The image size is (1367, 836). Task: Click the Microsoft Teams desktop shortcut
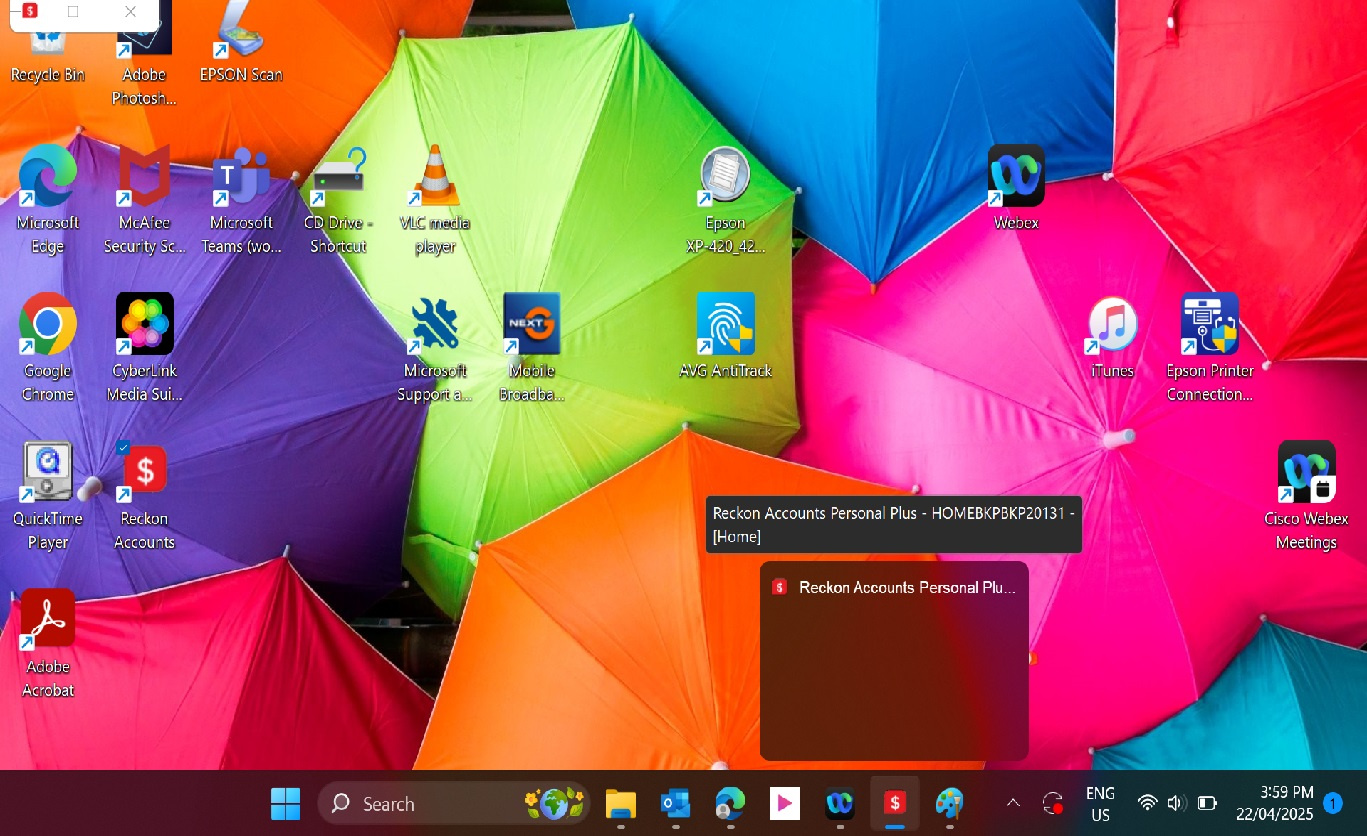tap(241, 200)
